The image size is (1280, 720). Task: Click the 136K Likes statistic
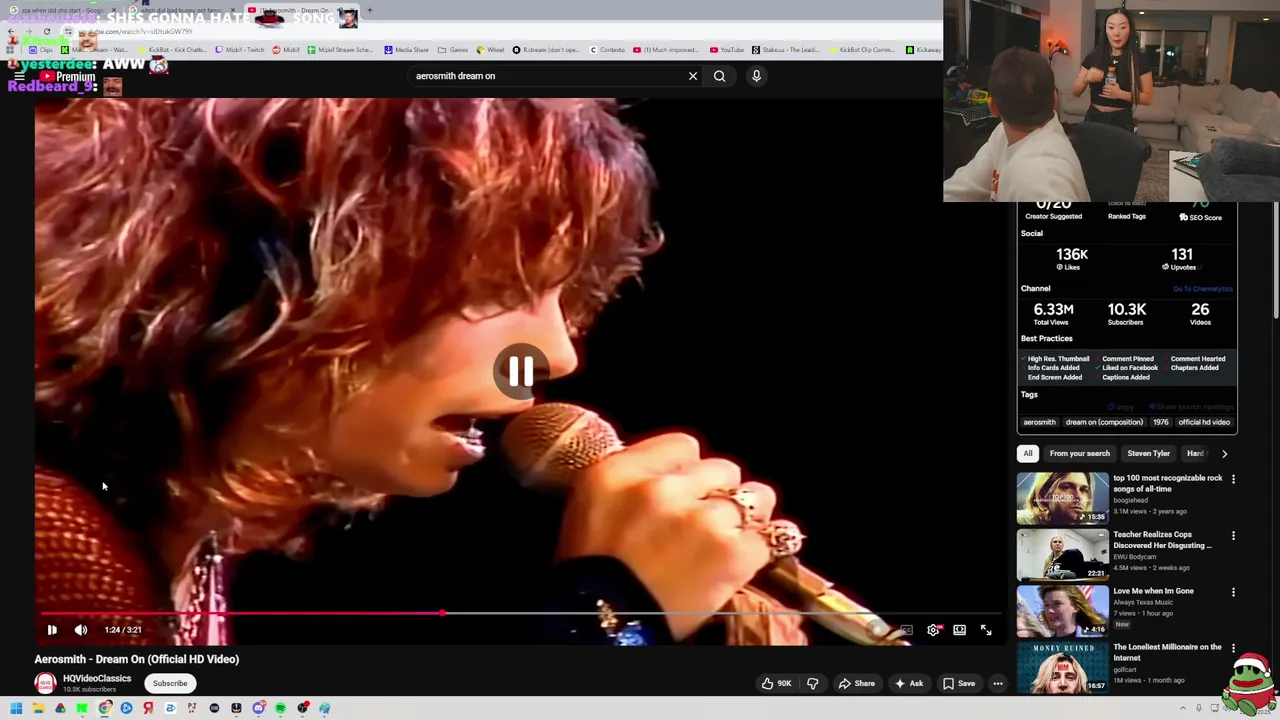pyautogui.click(x=1072, y=259)
